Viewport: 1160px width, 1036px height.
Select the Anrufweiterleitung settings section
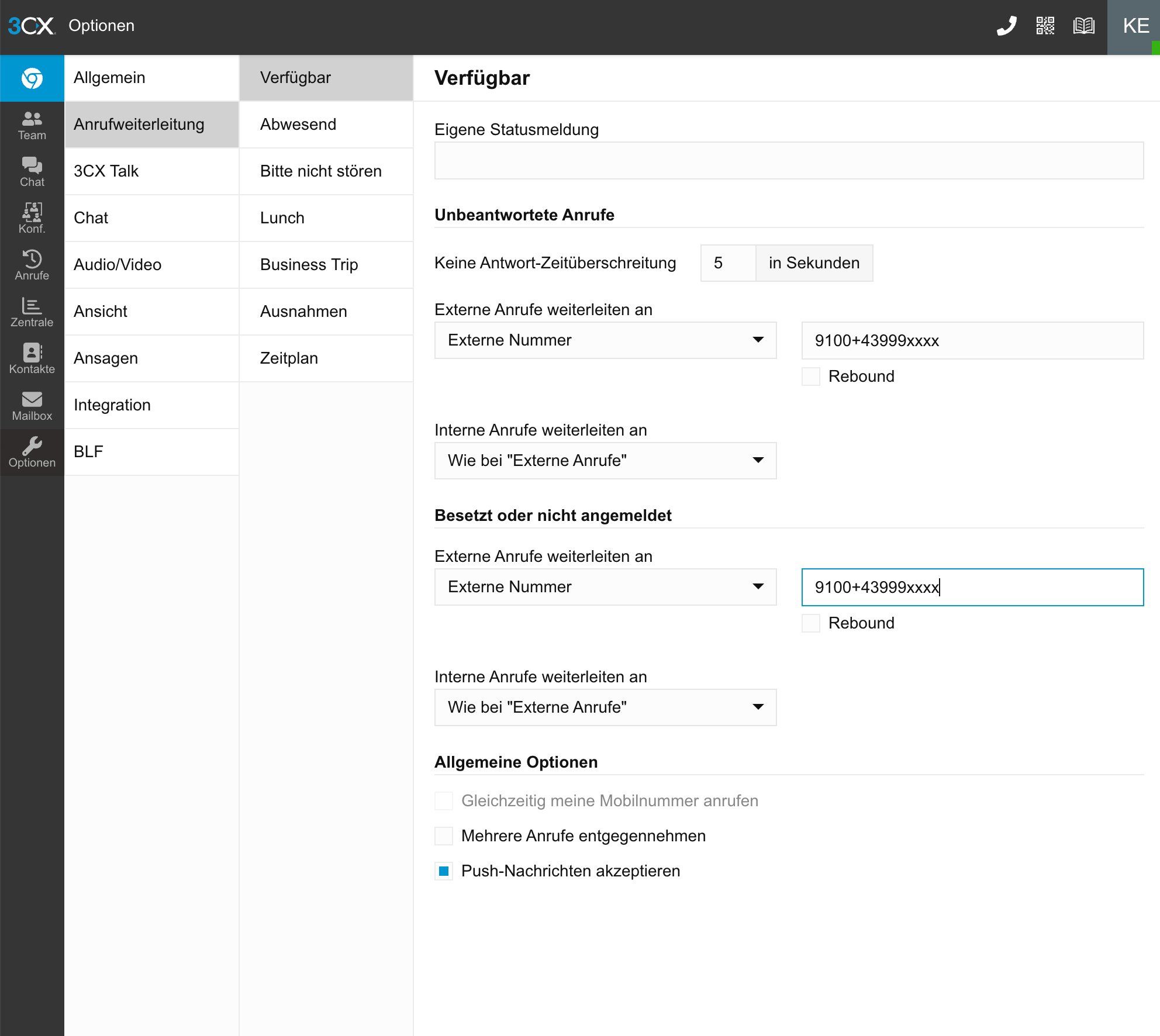coord(151,125)
